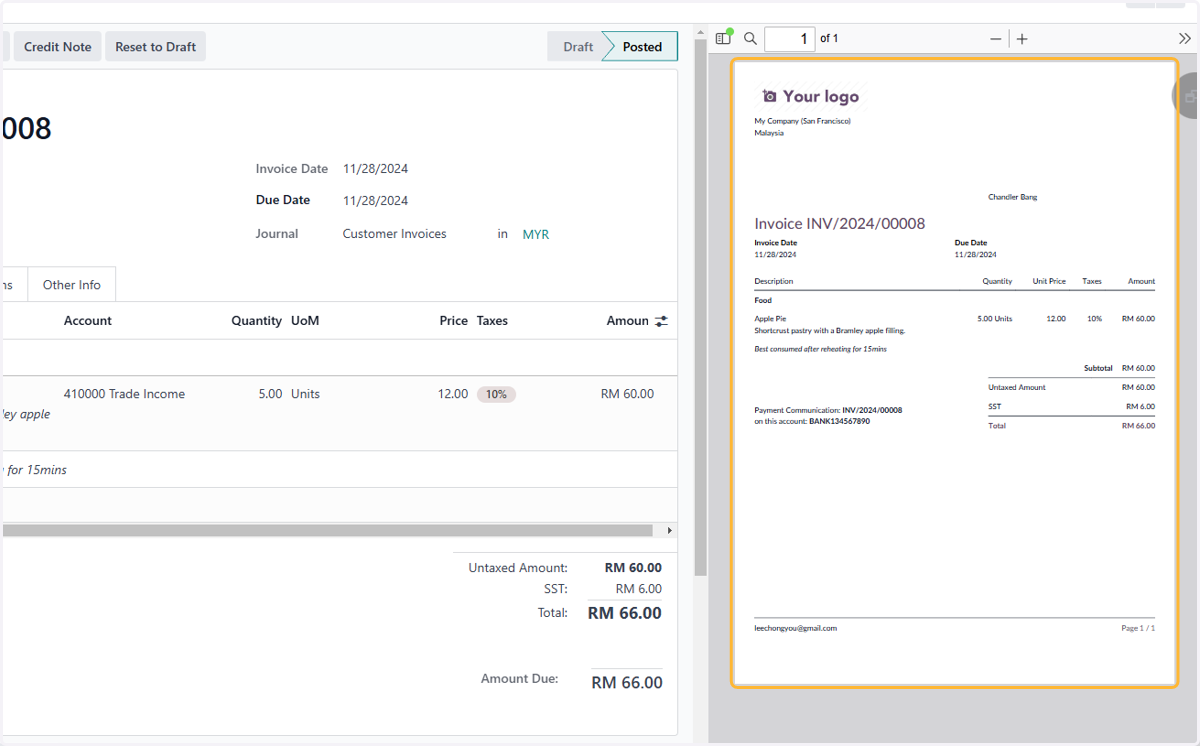Image resolution: width=1200 pixels, height=746 pixels.
Task: Click the horizontal scrollbar of invoice lines
Action: coord(327,530)
